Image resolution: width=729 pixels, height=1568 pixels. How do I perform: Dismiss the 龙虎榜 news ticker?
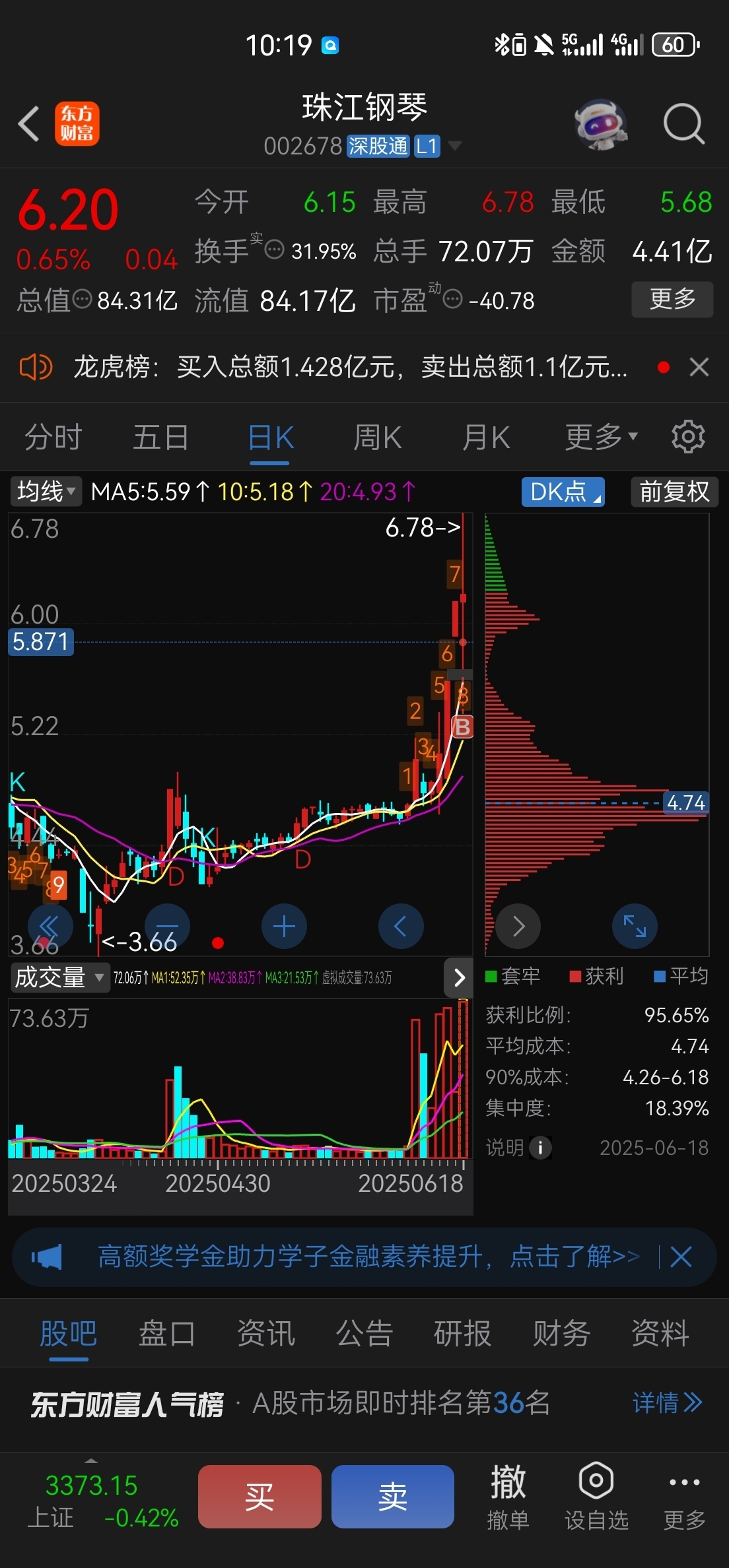(699, 367)
